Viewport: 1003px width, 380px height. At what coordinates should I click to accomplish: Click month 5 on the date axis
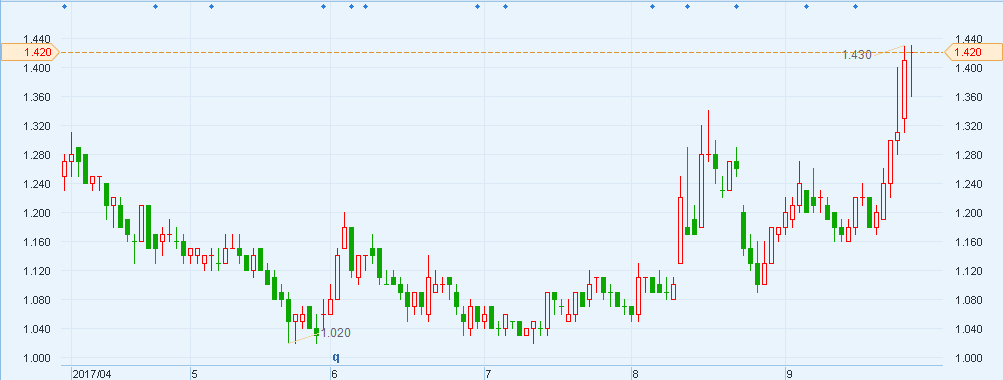(195, 374)
